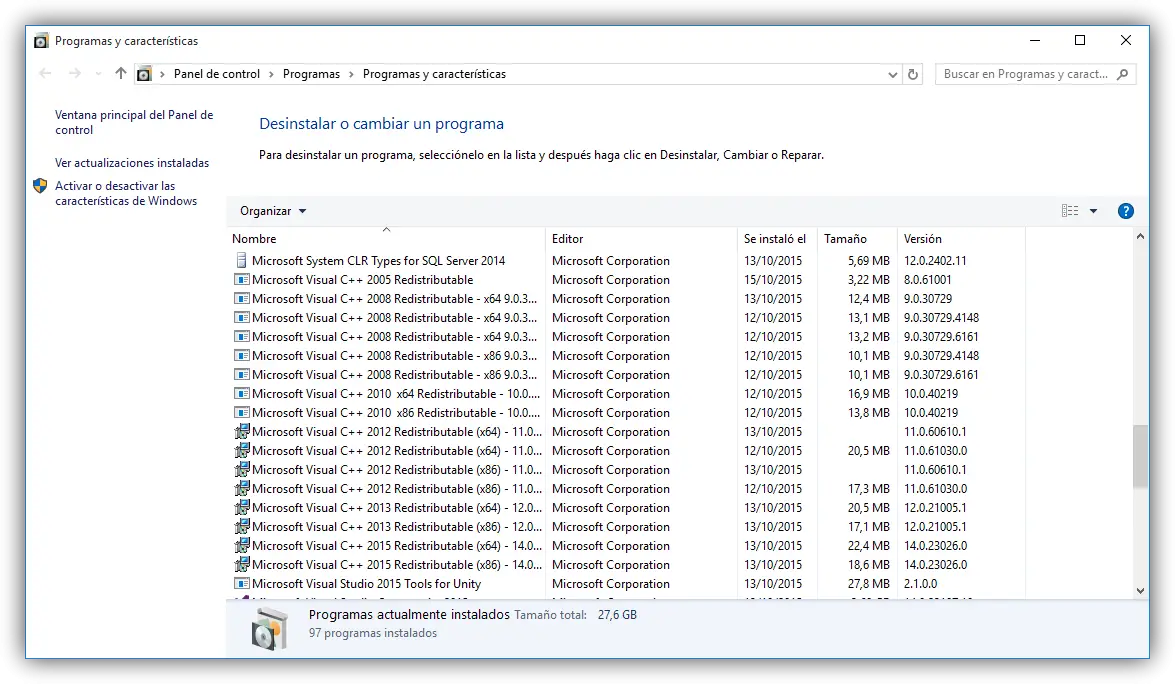Select Microsoft Visual C++ 2013 Redistributable (x64)
Viewport: 1175px width, 684px height.
click(x=627, y=508)
